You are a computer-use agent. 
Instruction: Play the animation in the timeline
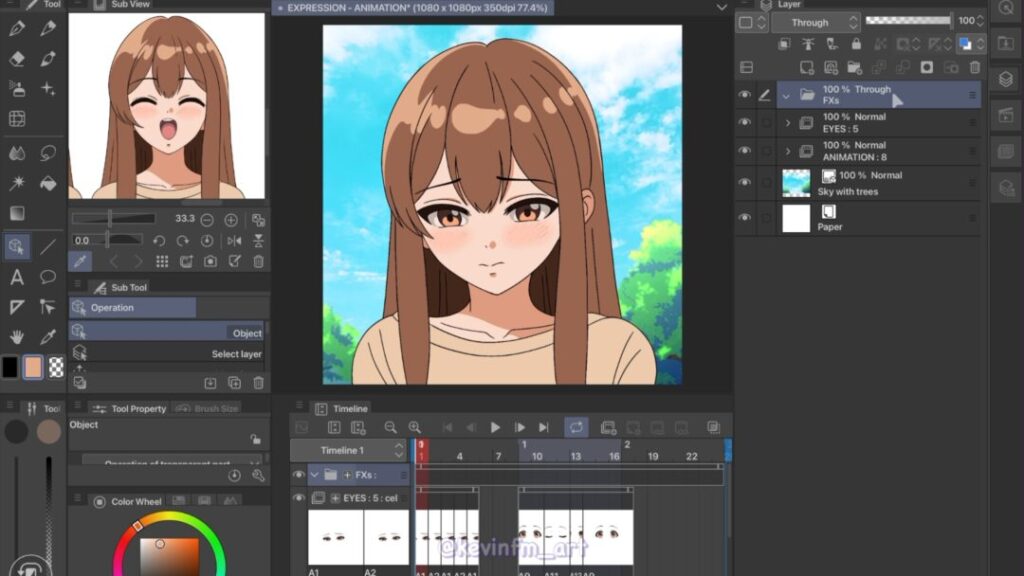(495, 427)
